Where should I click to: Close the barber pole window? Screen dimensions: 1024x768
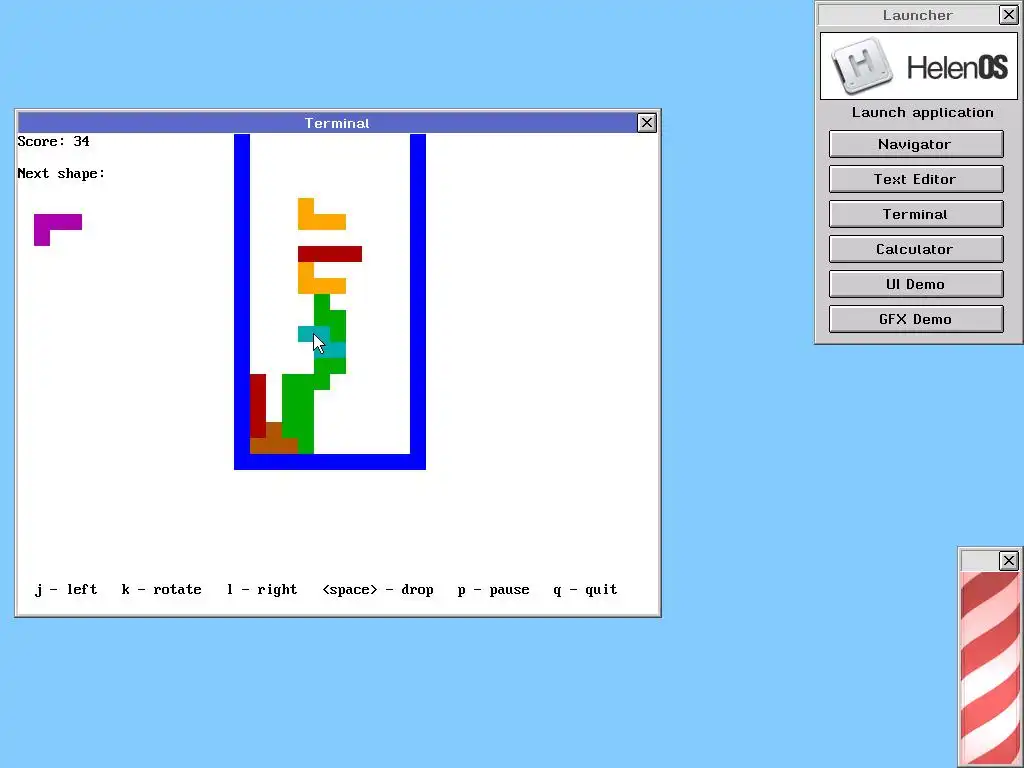point(1008,560)
